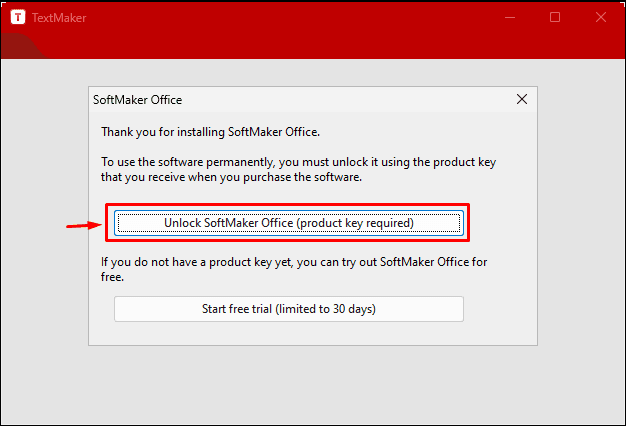Click the word 'free.' under trial description
626x426 pixels.
coord(112,277)
